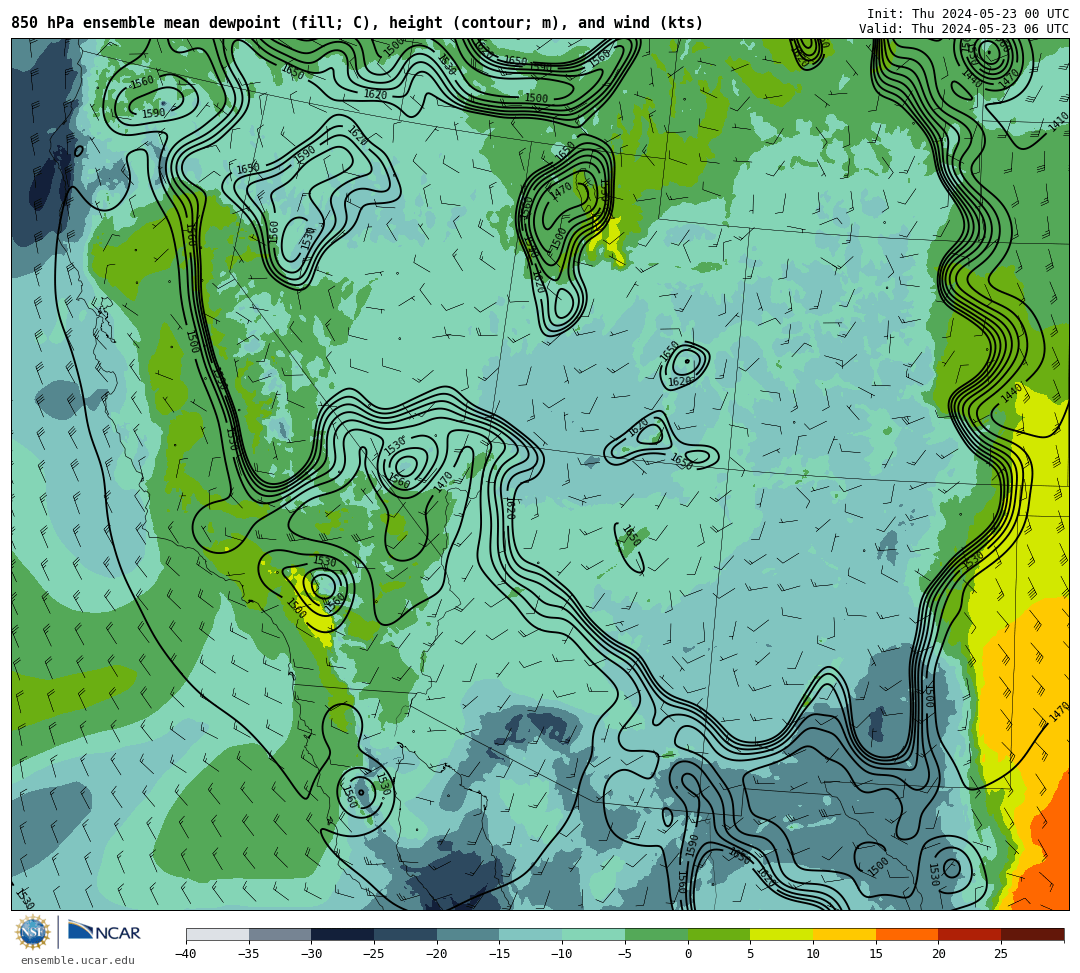Pick the dark red 20 to 25 colorbar segment

970,934
